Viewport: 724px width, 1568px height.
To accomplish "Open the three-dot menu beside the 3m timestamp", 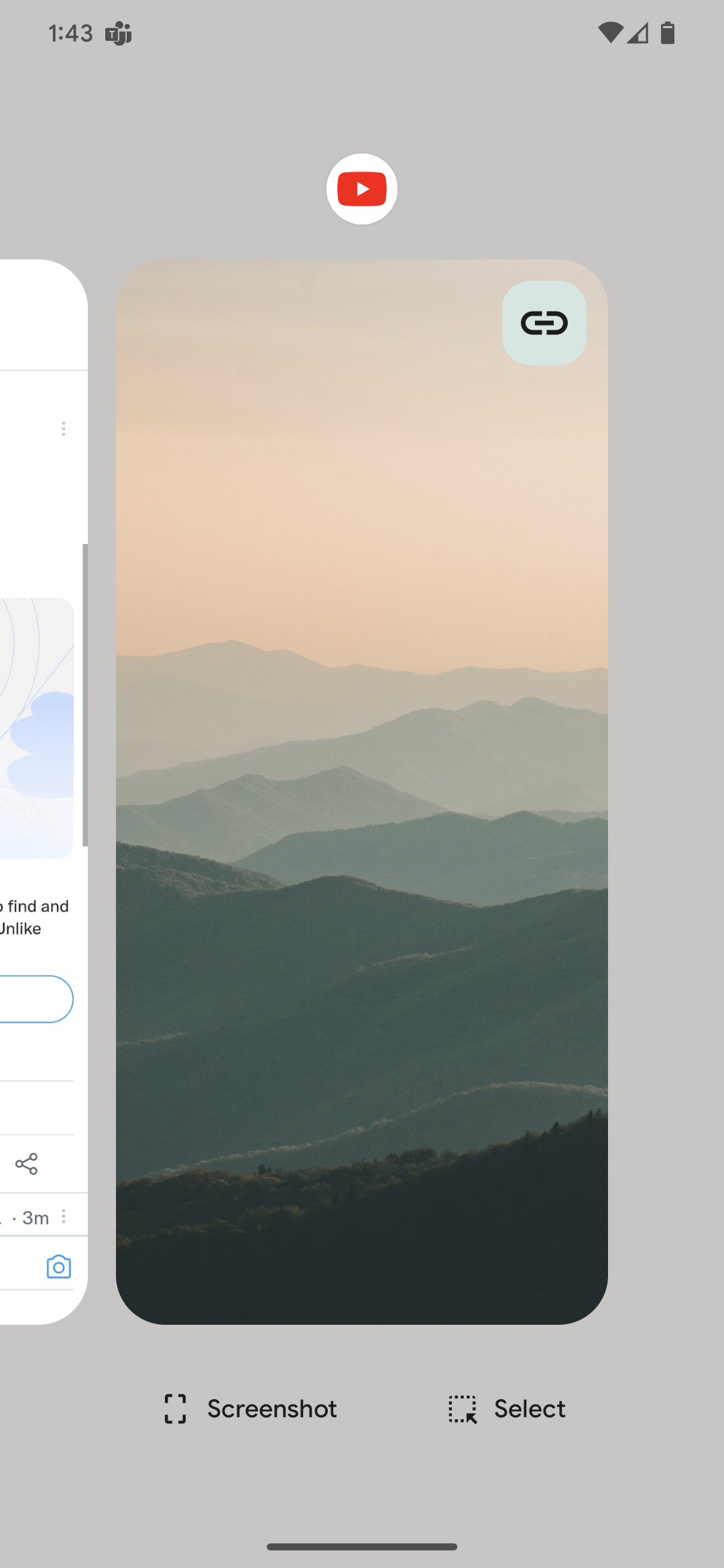I will coord(64,1216).
